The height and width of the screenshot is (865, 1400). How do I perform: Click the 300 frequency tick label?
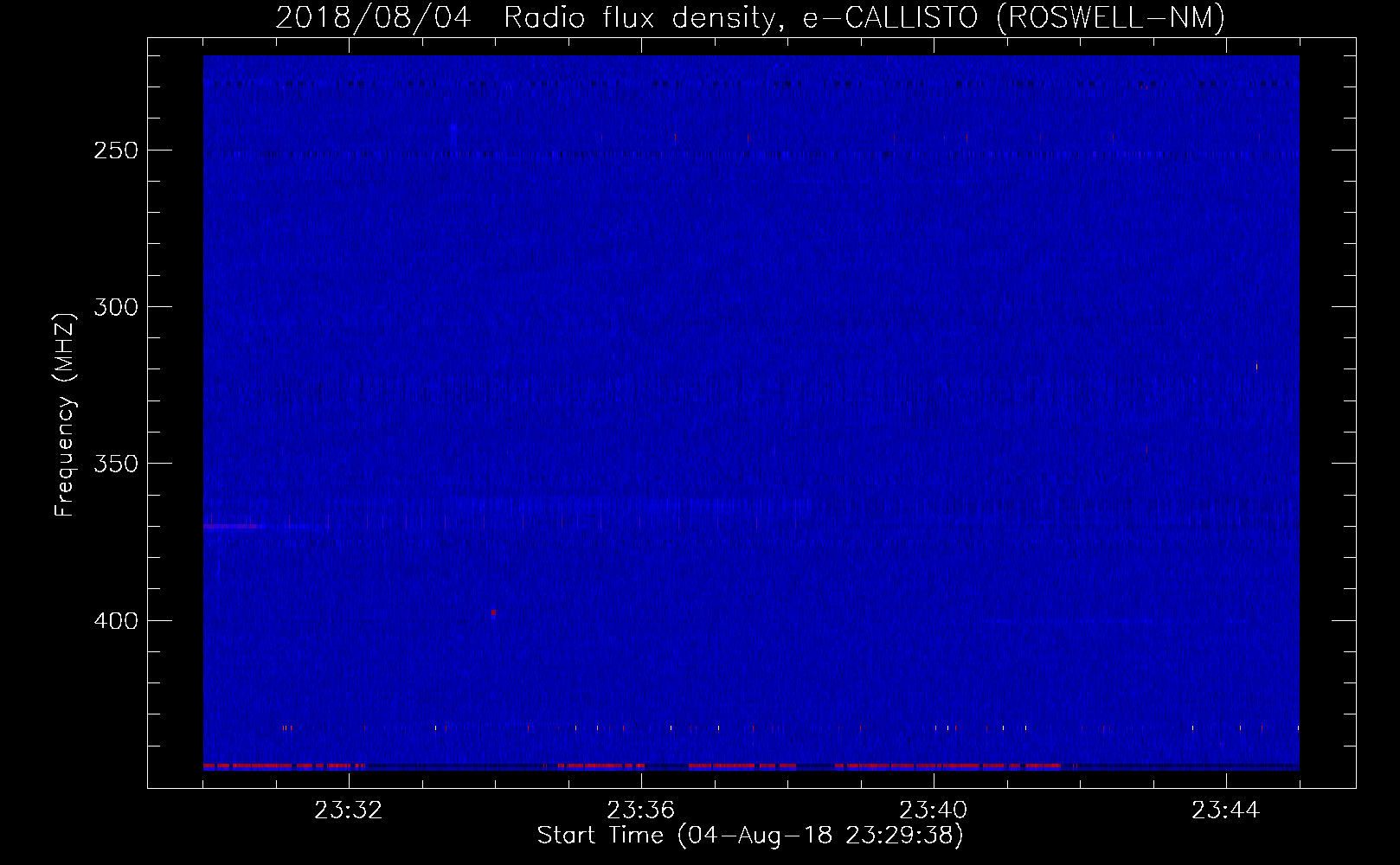[116, 307]
